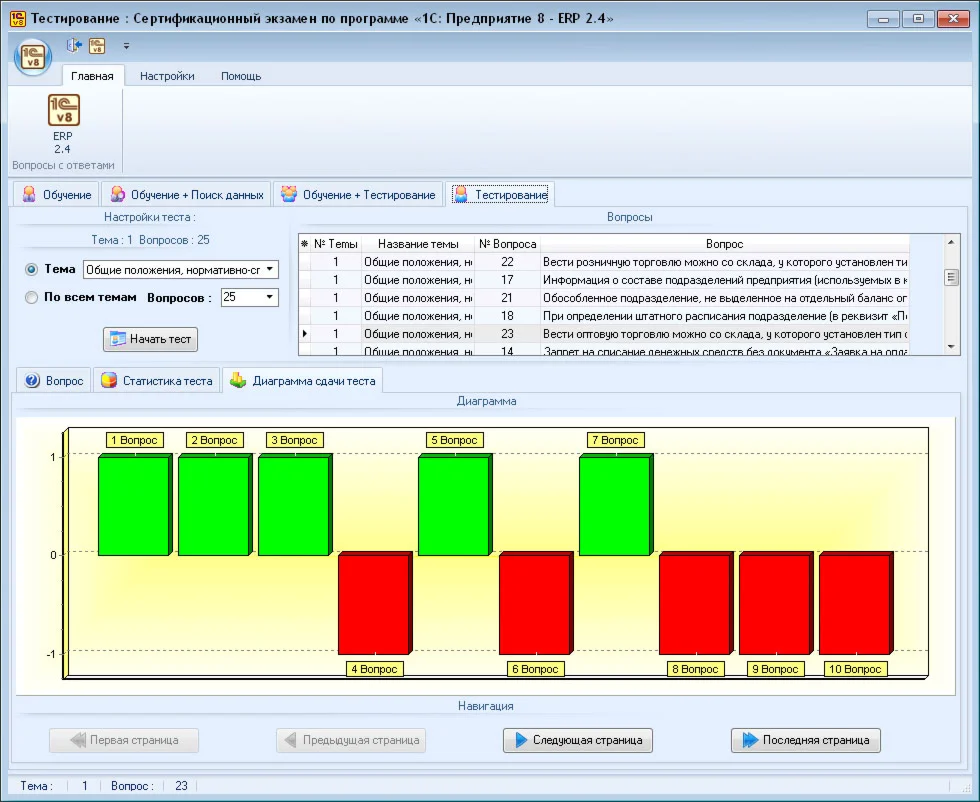Select the По всем темам radio button
Image resolution: width=980 pixels, height=802 pixels.
pos(32,297)
